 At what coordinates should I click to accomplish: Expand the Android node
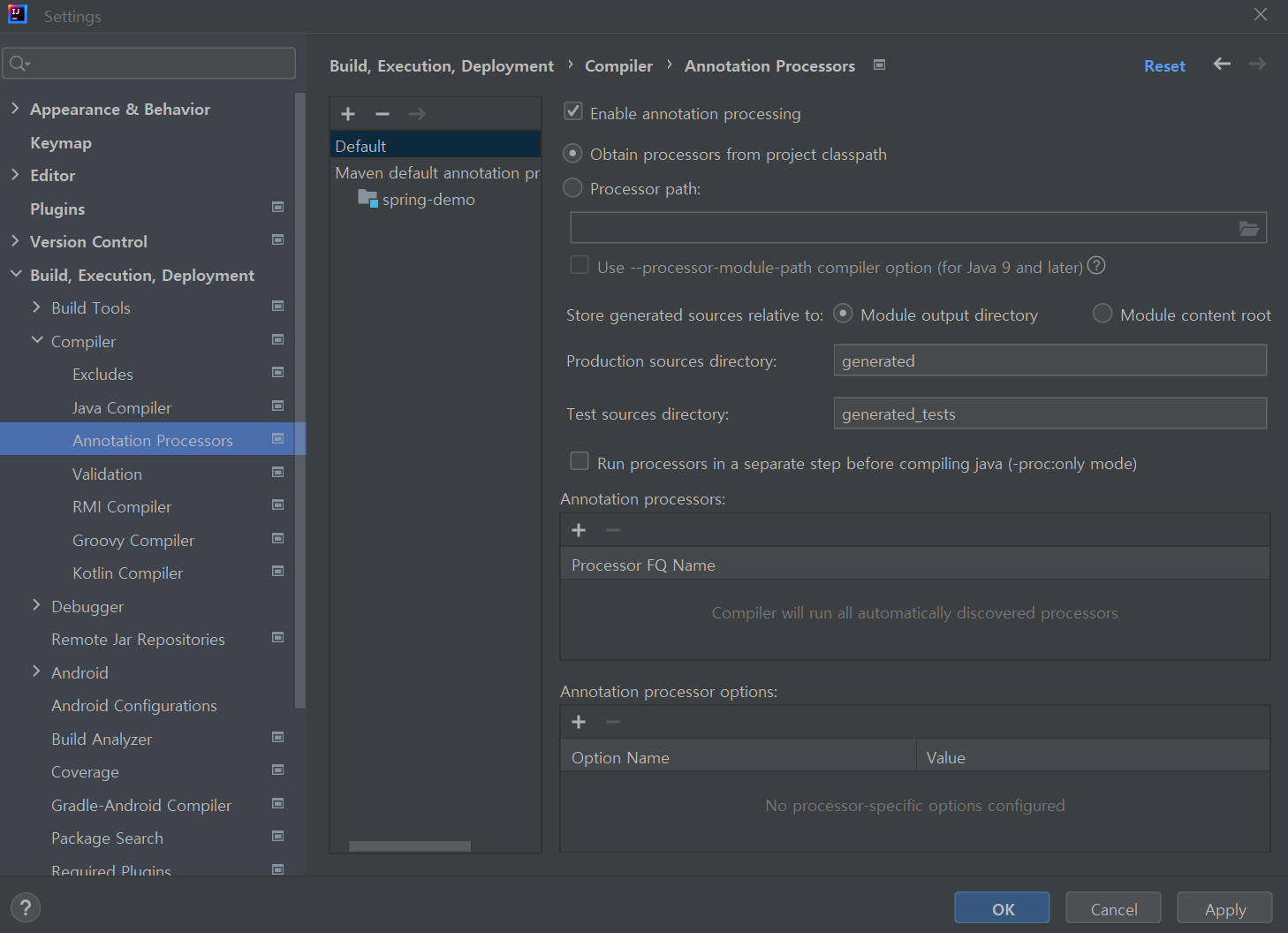point(36,671)
